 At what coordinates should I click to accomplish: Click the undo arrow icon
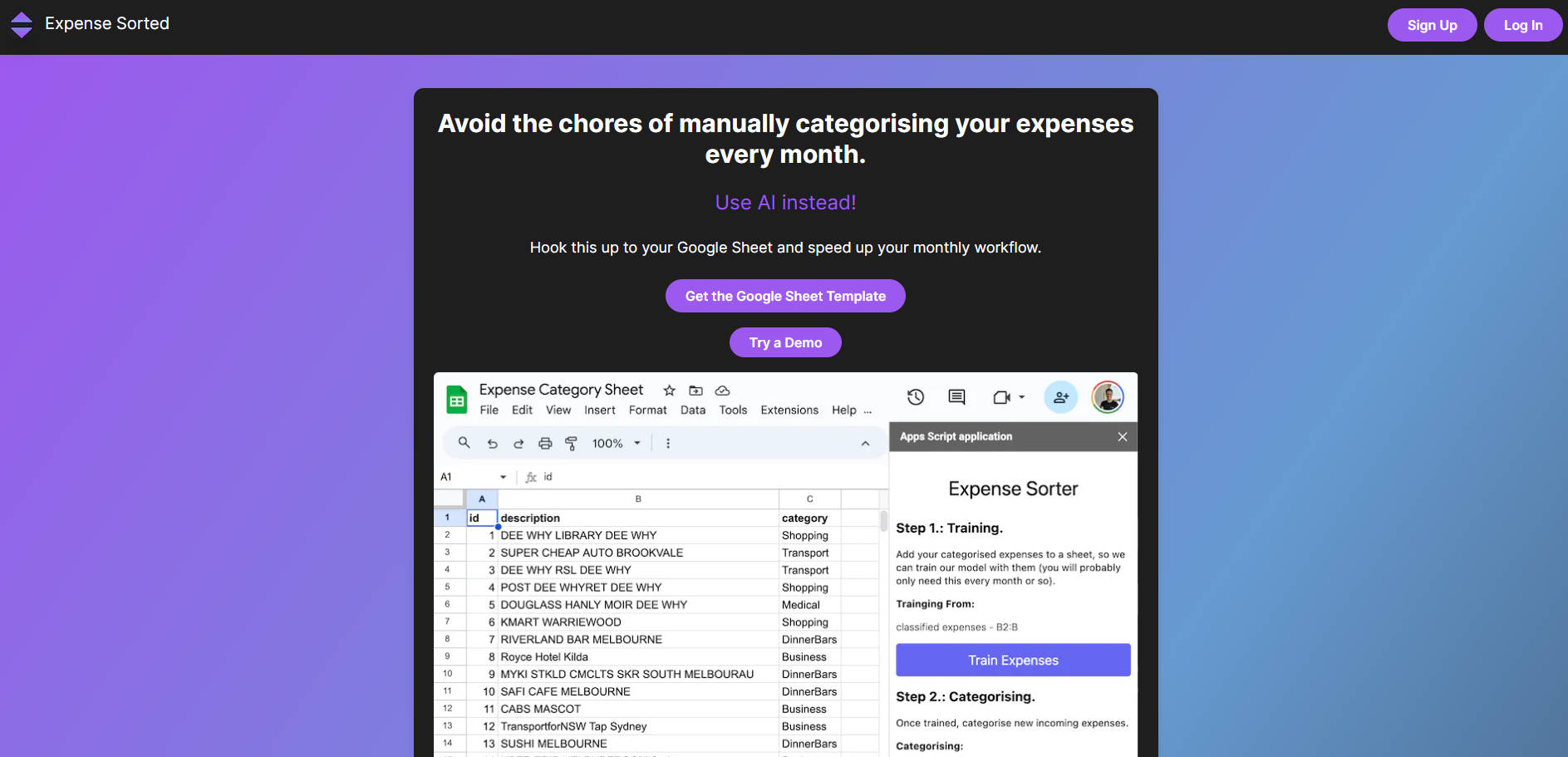coord(492,444)
